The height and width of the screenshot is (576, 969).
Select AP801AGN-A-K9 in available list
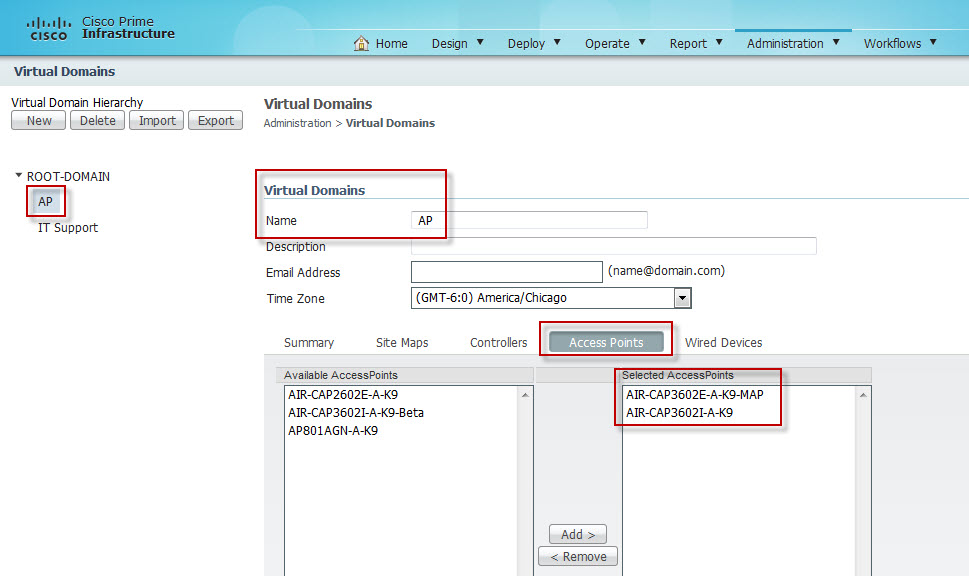point(332,430)
